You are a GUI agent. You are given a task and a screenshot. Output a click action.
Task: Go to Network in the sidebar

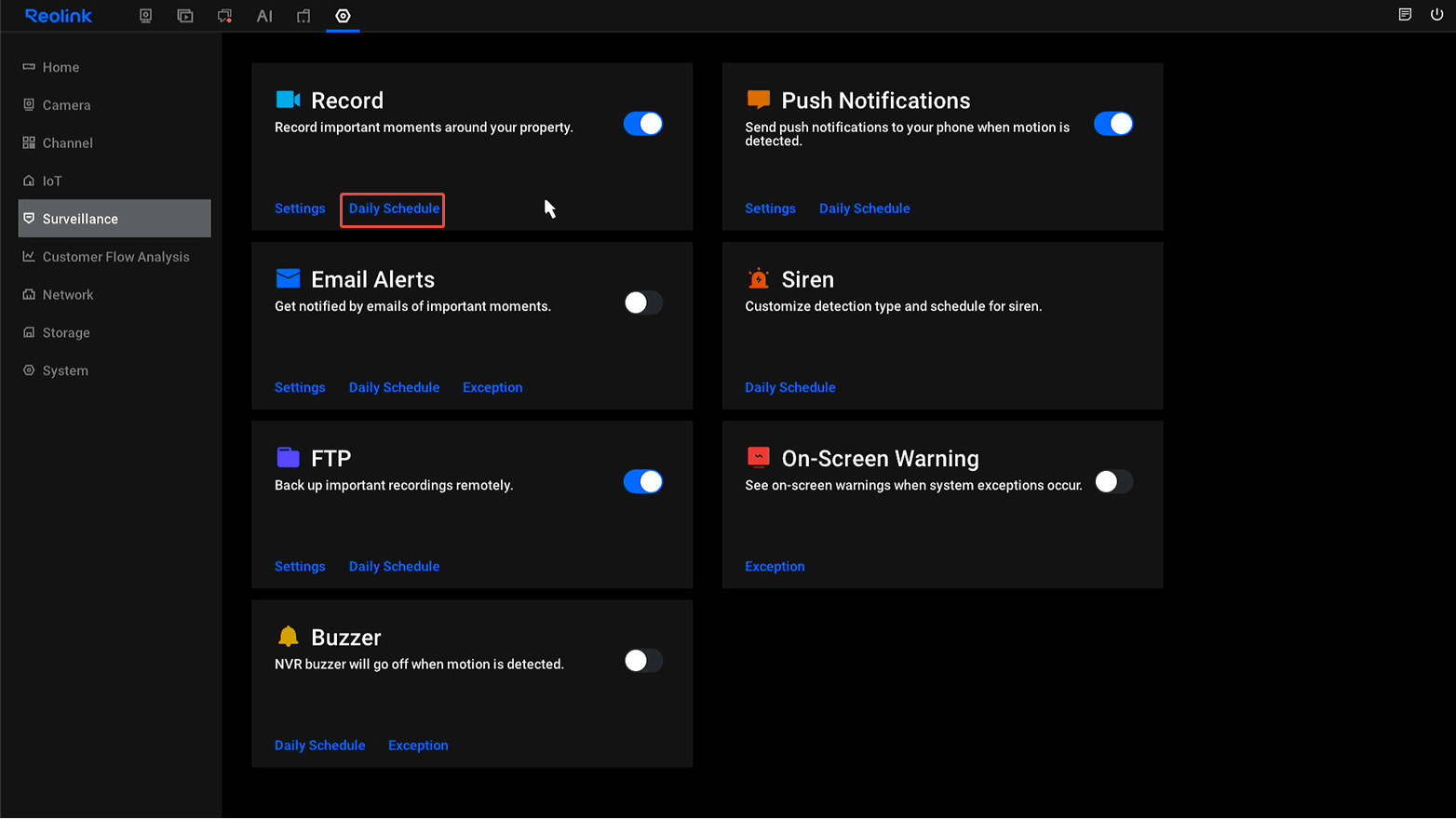pos(68,295)
